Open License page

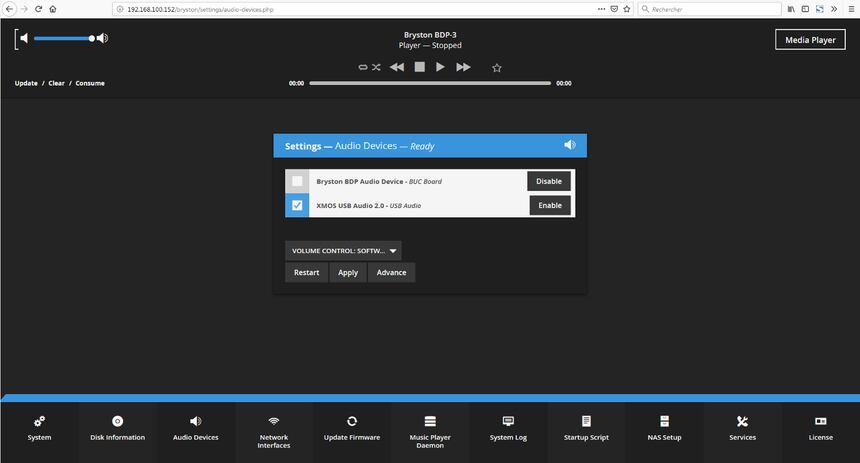pos(821,428)
